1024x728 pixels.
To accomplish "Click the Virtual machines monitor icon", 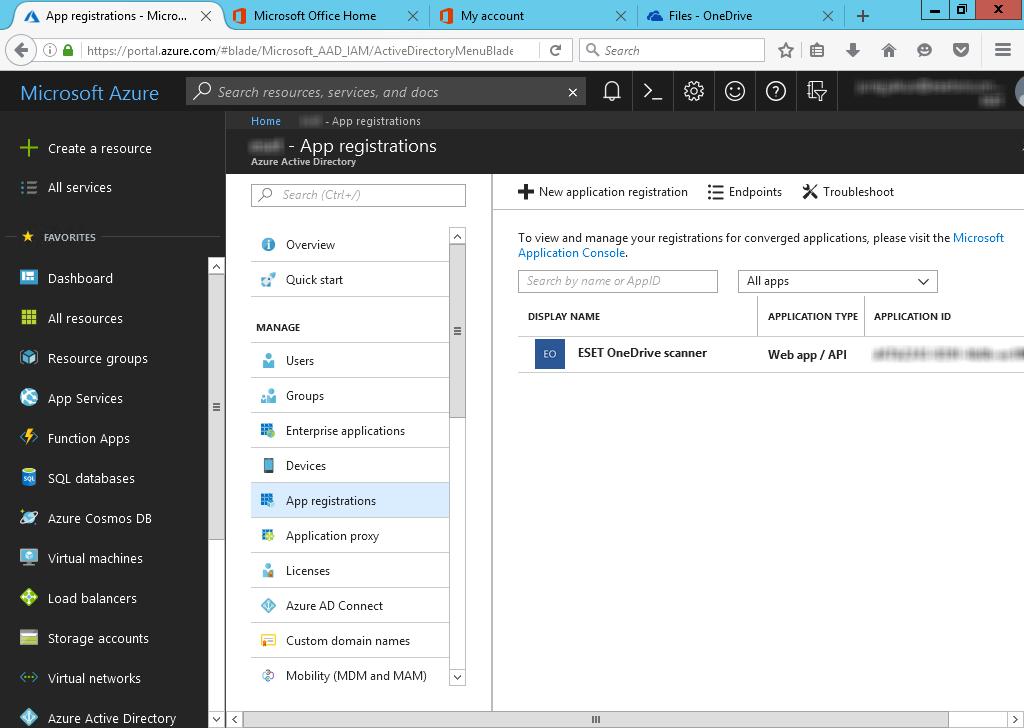I will (29, 557).
